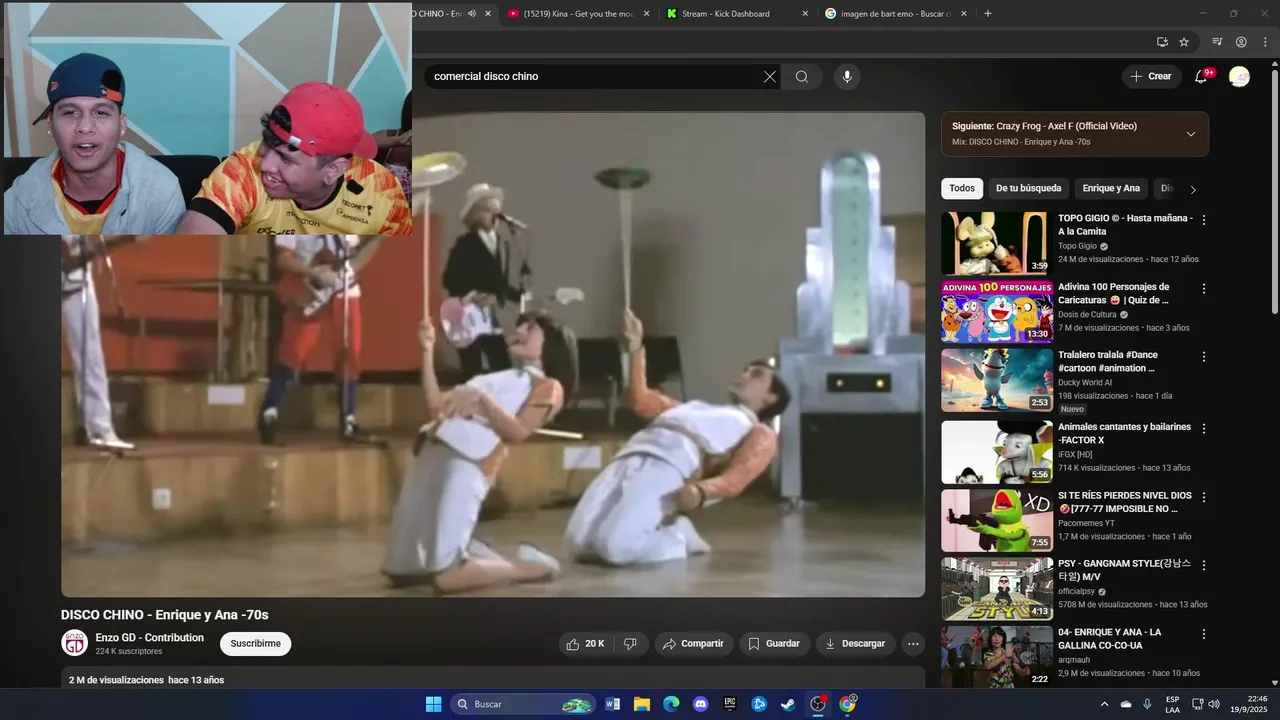Click Guardar to save the video
The image size is (1280, 720).
click(x=774, y=644)
